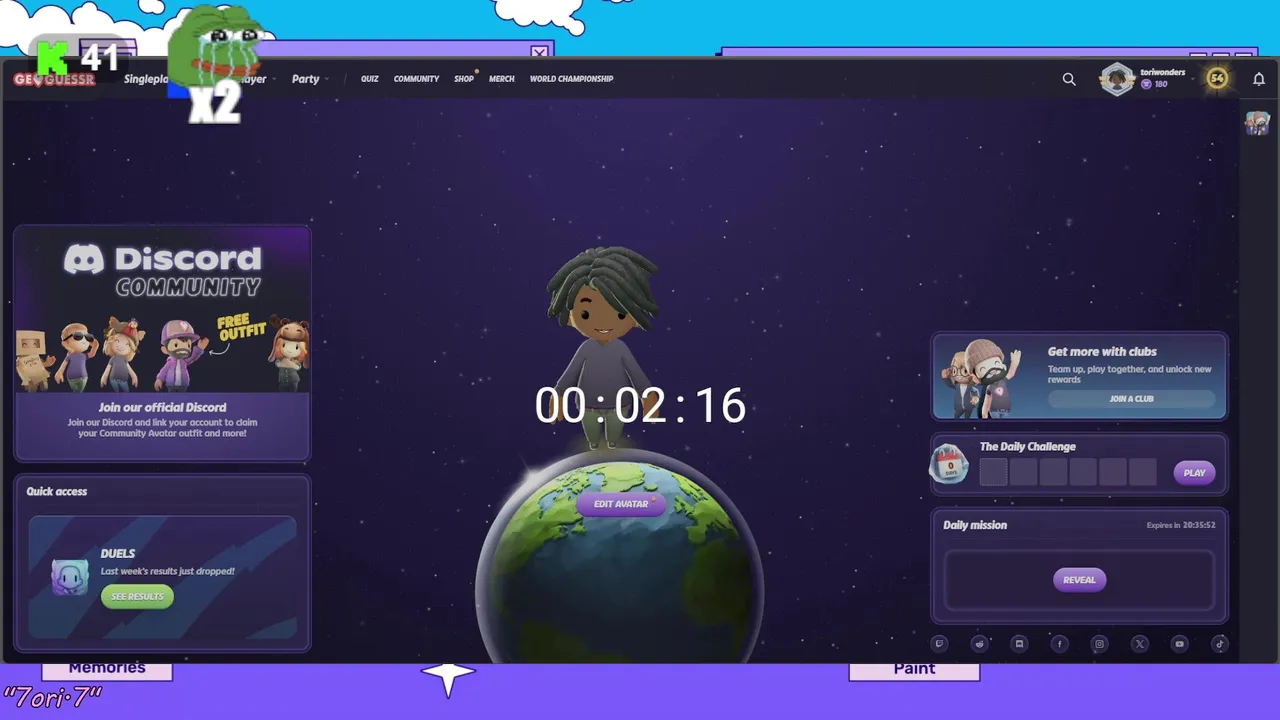Click 'Last week's results just dropped!' text
1280x720 pixels.
tap(168, 572)
